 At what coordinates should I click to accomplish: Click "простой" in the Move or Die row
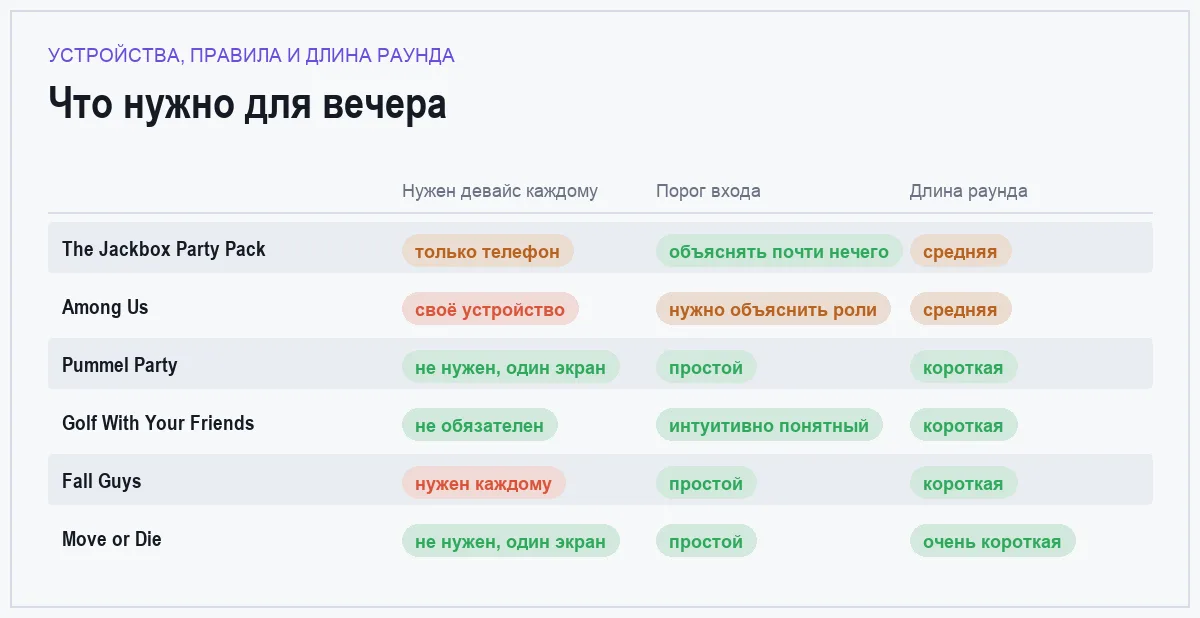(x=706, y=541)
